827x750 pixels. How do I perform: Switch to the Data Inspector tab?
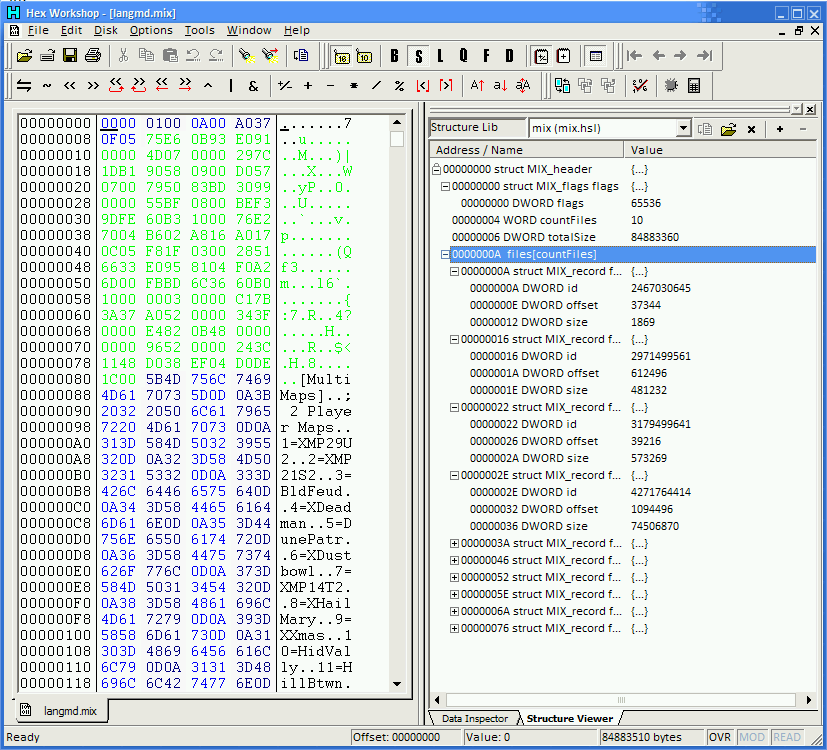coord(474,718)
